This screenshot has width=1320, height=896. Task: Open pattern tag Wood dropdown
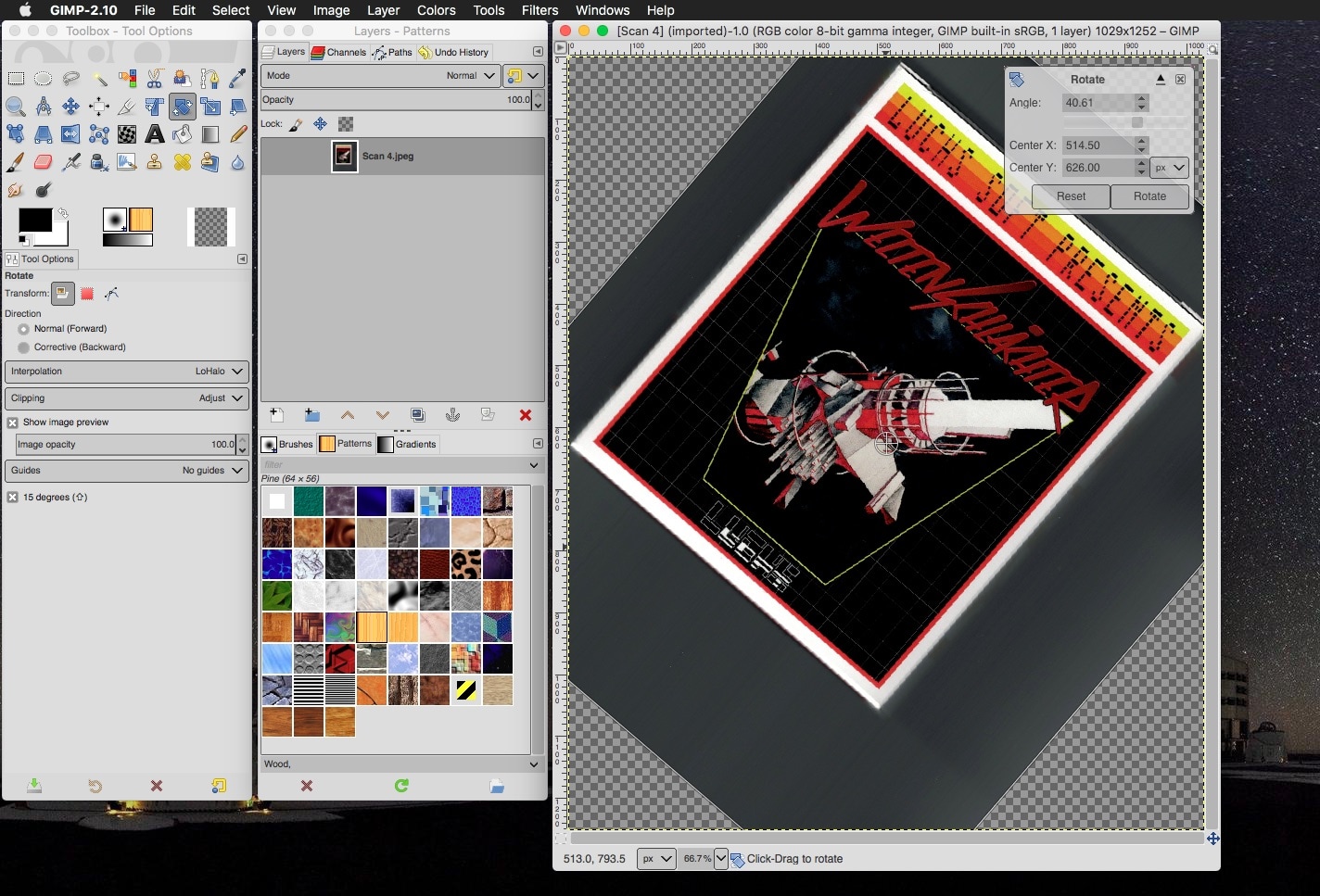[x=534, y=764]
